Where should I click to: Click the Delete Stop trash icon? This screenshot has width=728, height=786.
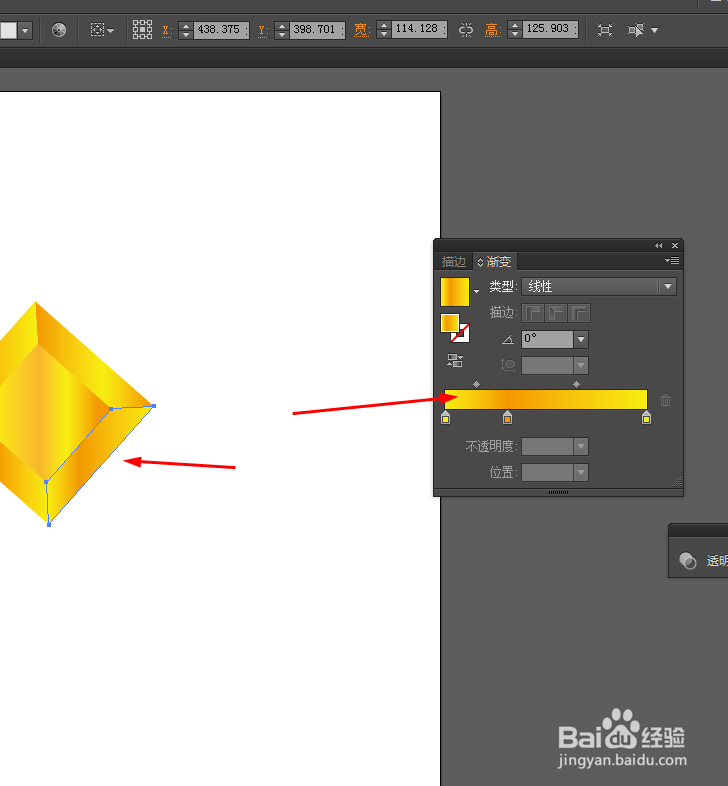click(665, 400)
